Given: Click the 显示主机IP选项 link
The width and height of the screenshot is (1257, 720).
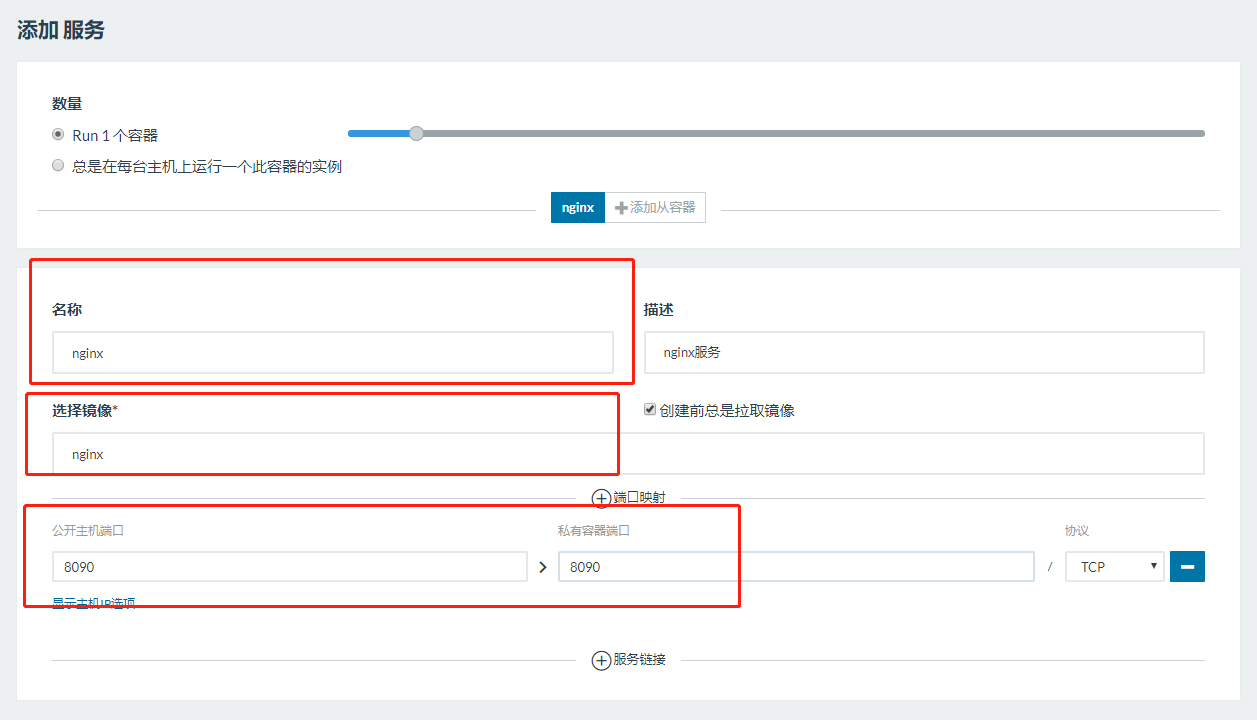Looking at the screenshot, I should 94,604.
